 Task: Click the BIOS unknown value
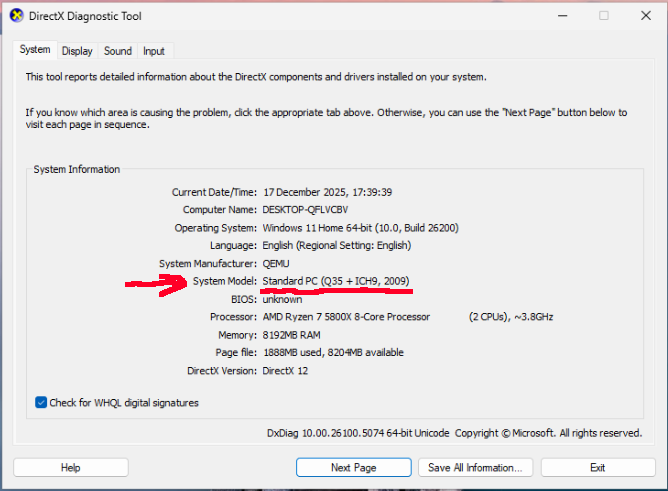282,299
